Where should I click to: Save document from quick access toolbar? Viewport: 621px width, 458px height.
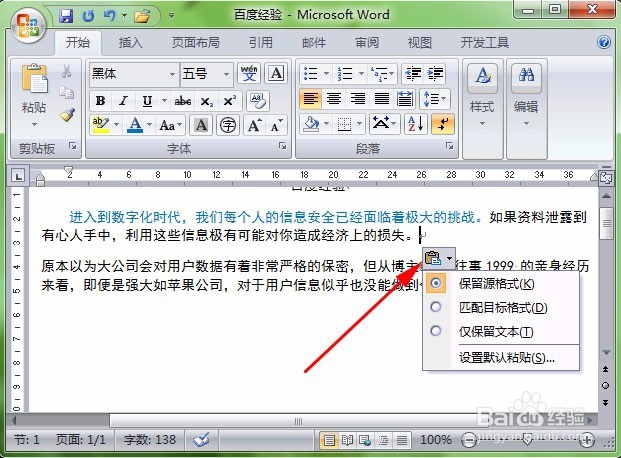(66, 16)
